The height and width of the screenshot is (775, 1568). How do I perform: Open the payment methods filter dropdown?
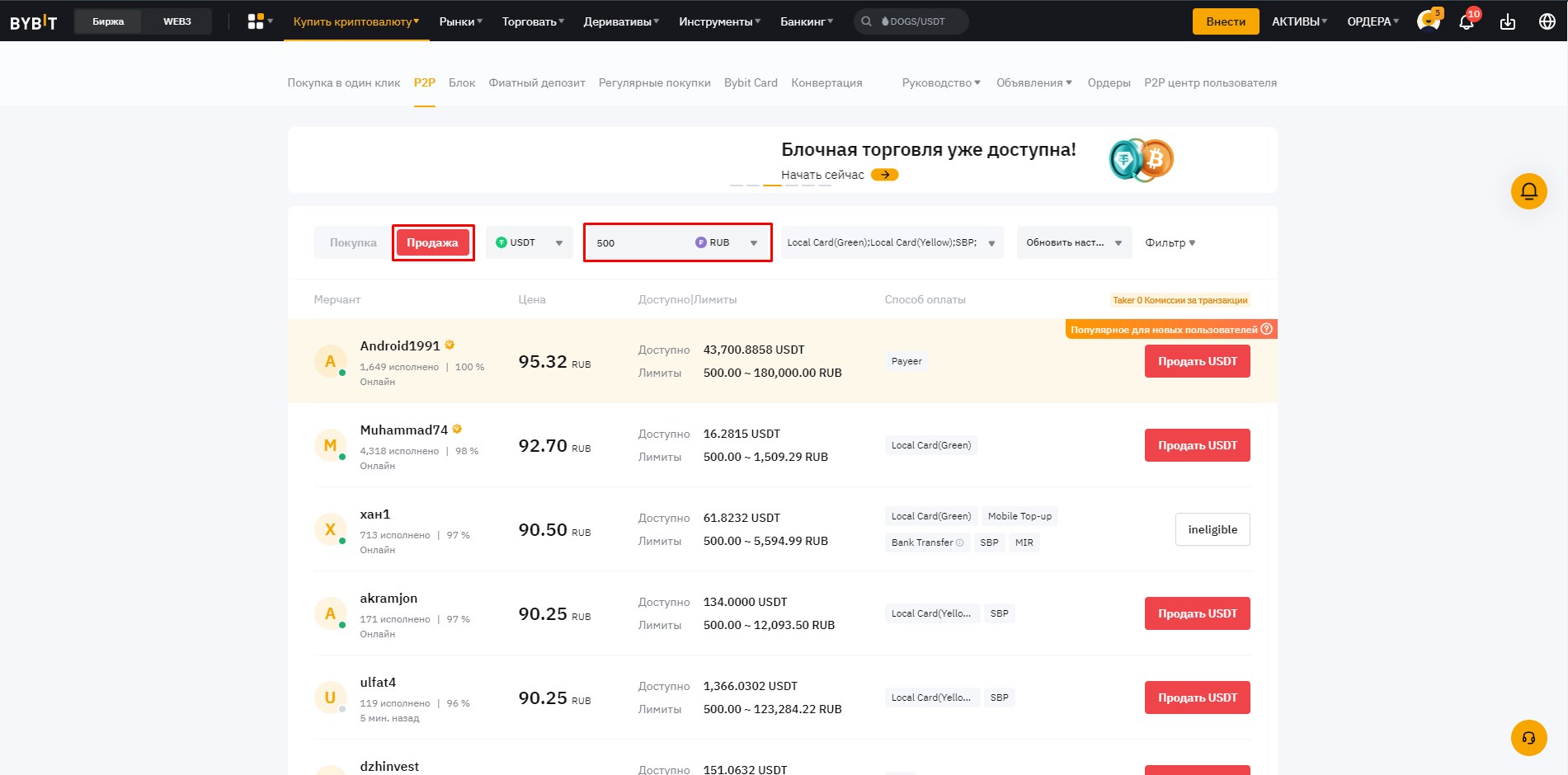892,242
